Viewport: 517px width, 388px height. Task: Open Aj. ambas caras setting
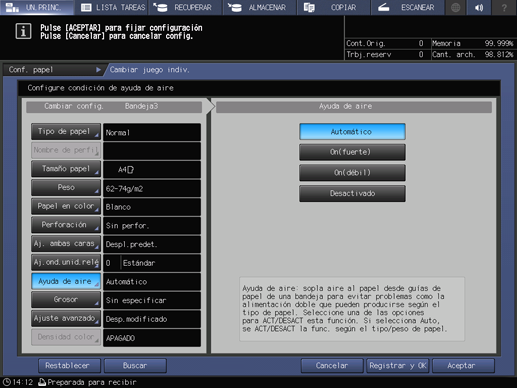pos(66,244)
